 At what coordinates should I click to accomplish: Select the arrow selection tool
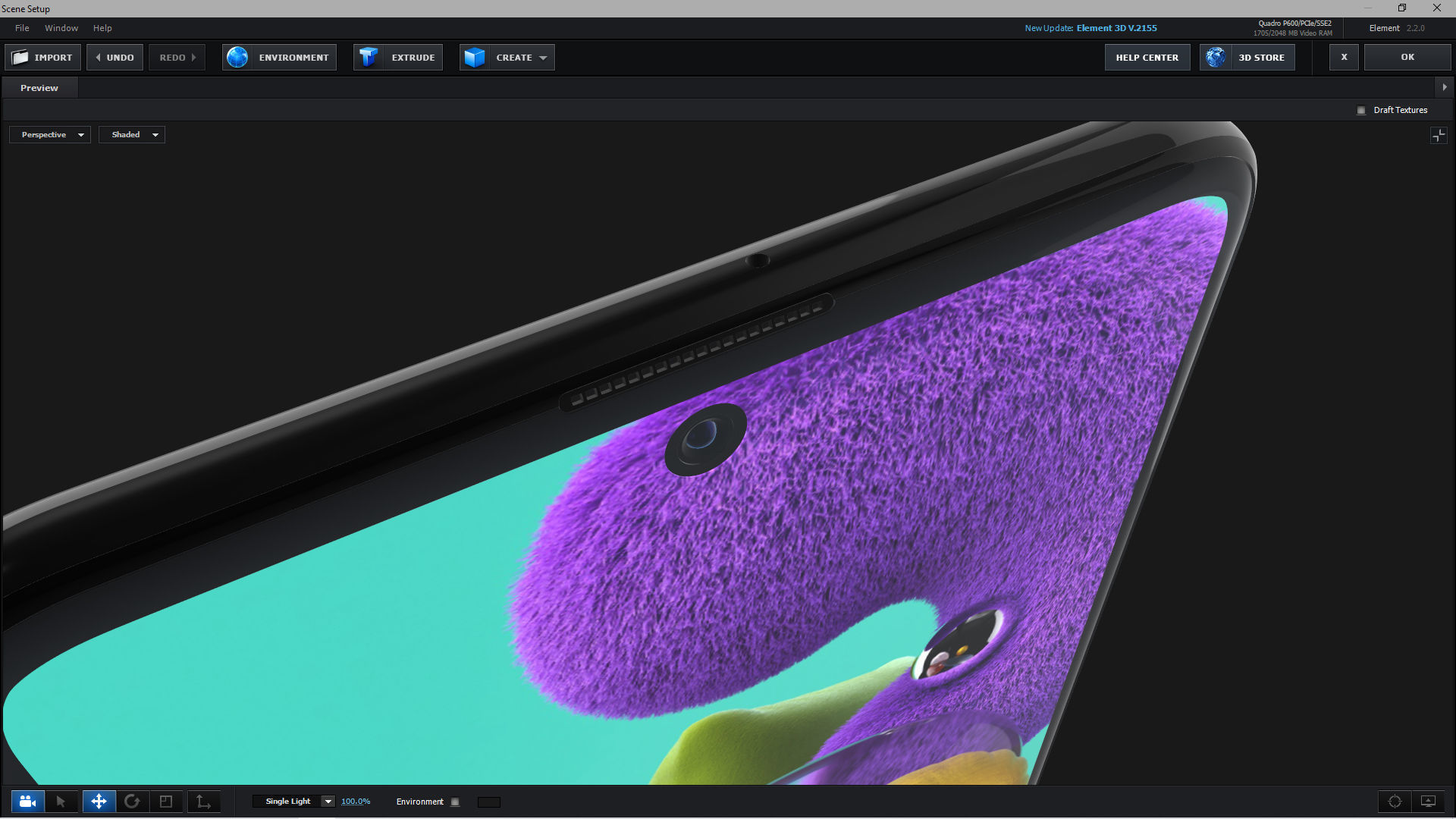(x=61, y=802)
